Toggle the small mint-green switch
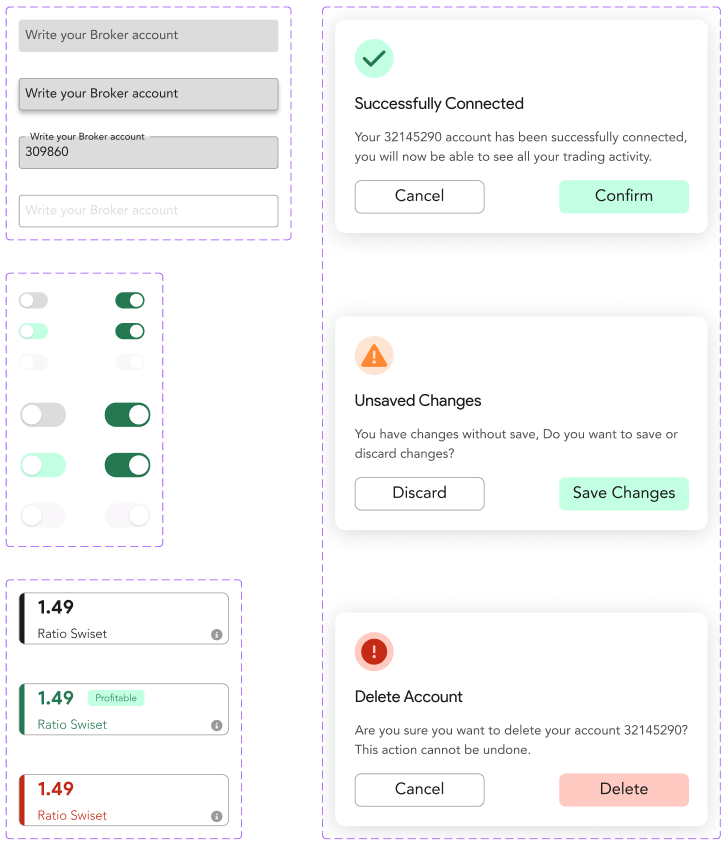Viewport: 724px width, 845px height. click(x=33, y=331)
